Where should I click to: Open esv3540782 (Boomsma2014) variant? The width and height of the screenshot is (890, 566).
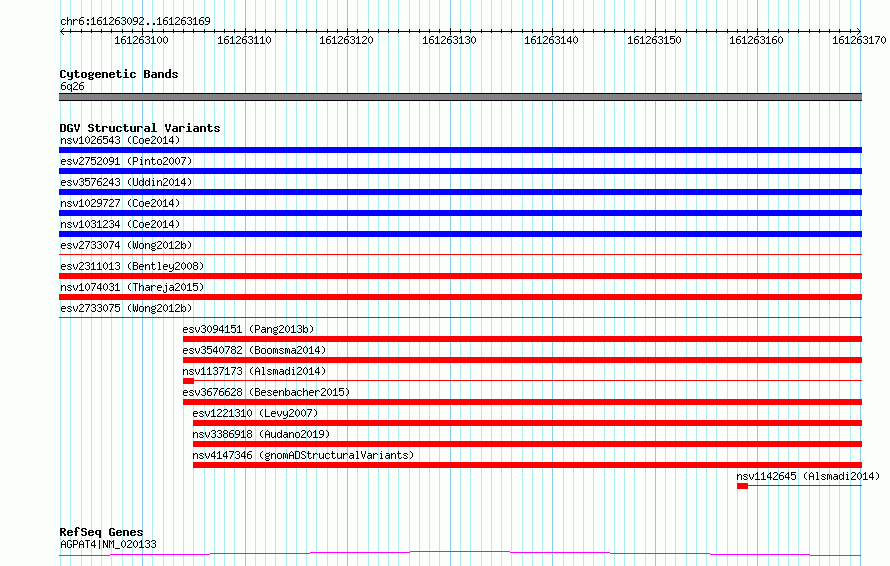coord(254,350)
